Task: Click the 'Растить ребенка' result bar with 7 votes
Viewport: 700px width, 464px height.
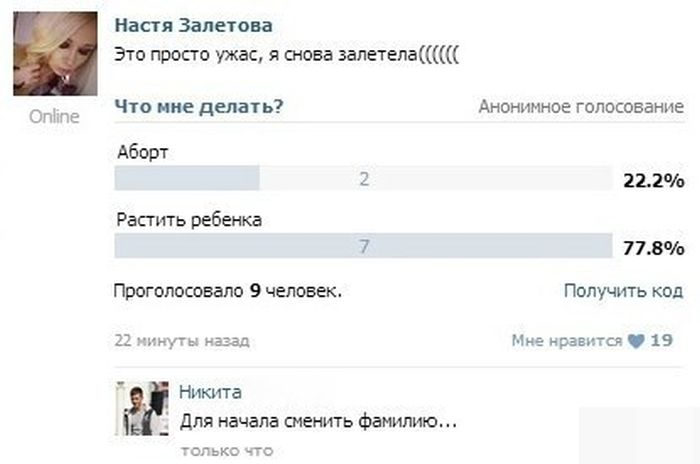Action: (x=363, y=246)
